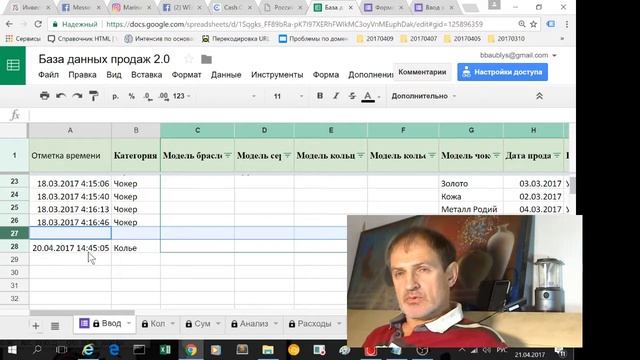Increase decimal places button
This screenshot has height=360, width=640.
point(163,96)
